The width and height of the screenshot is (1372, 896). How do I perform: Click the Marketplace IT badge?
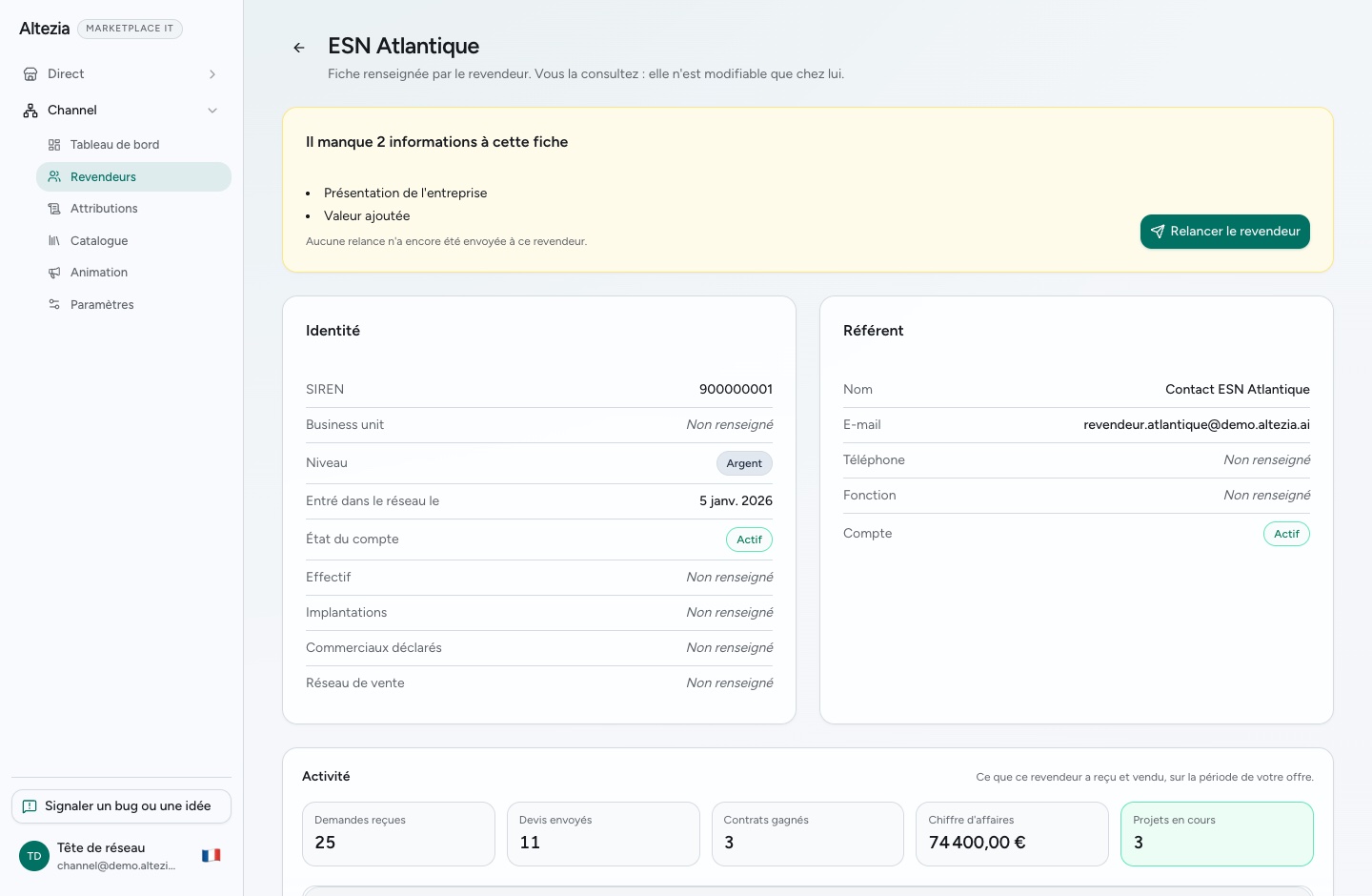pyautogui.click(x=130, y=29)
